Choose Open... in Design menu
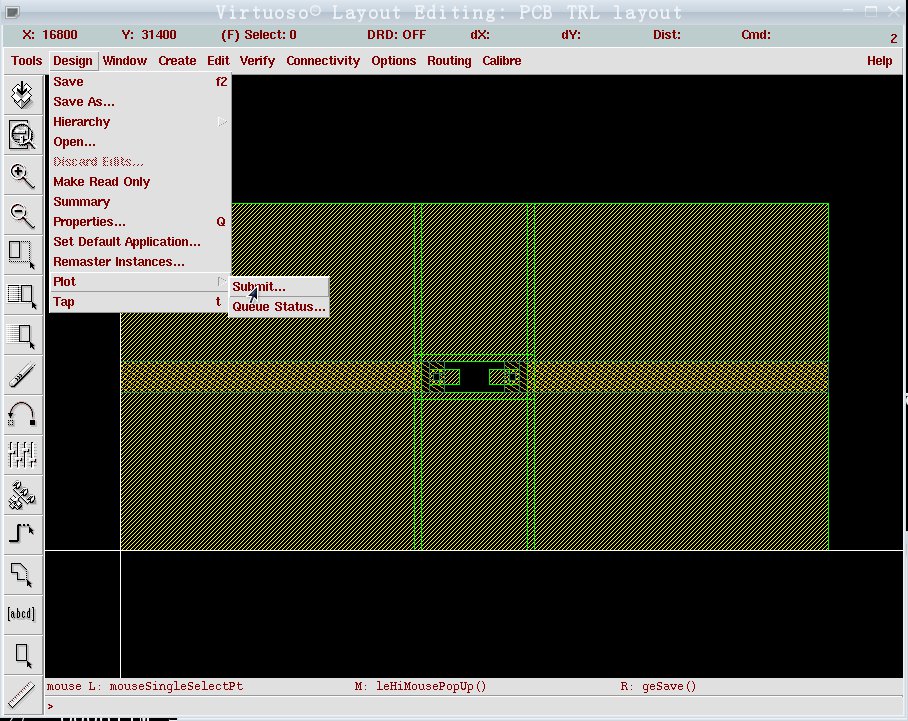 tap(140, 142)
